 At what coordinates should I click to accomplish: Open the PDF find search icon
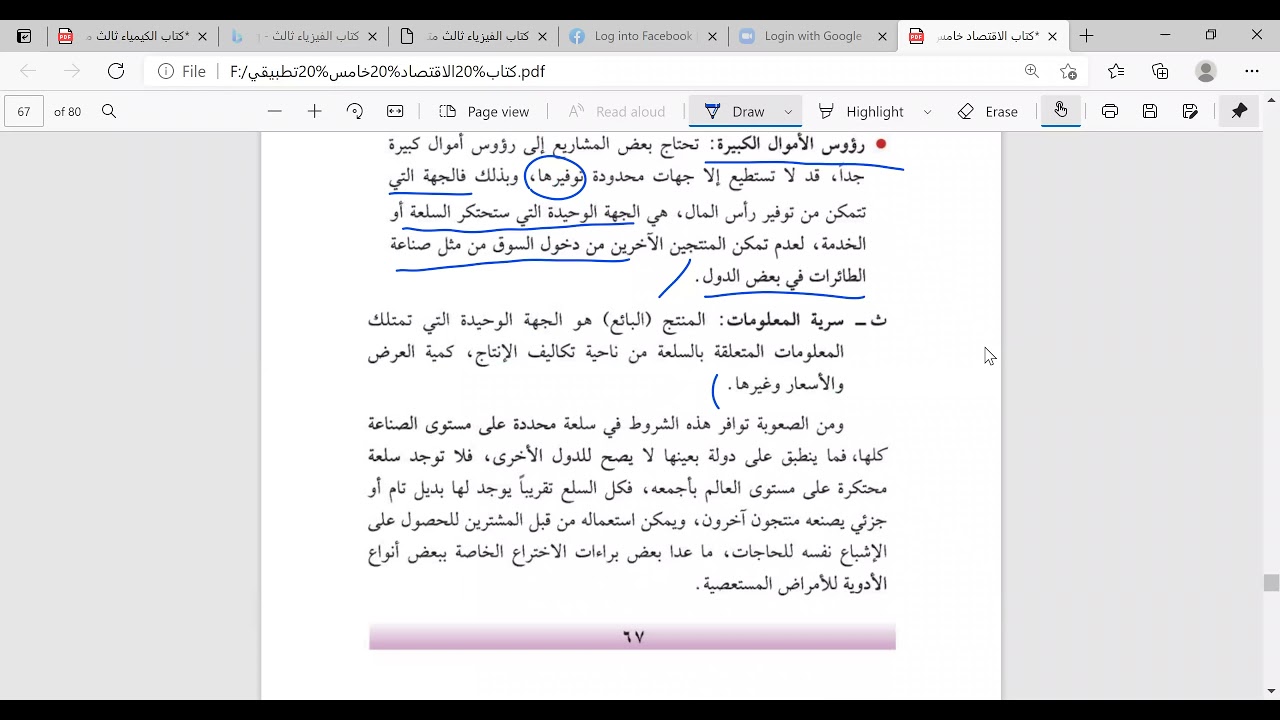(109, 111)
